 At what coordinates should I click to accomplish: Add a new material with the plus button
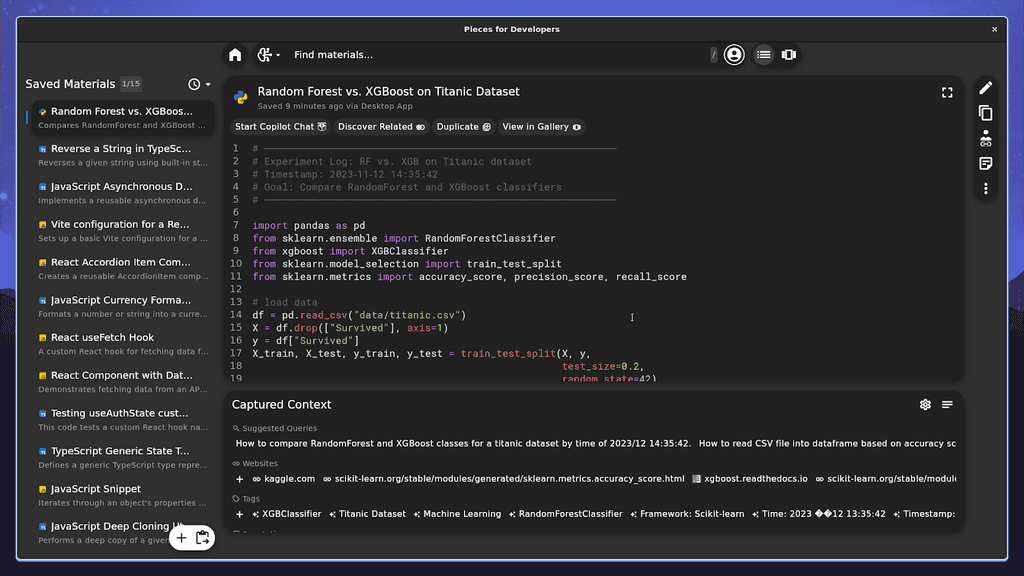[x=180, y=538]
